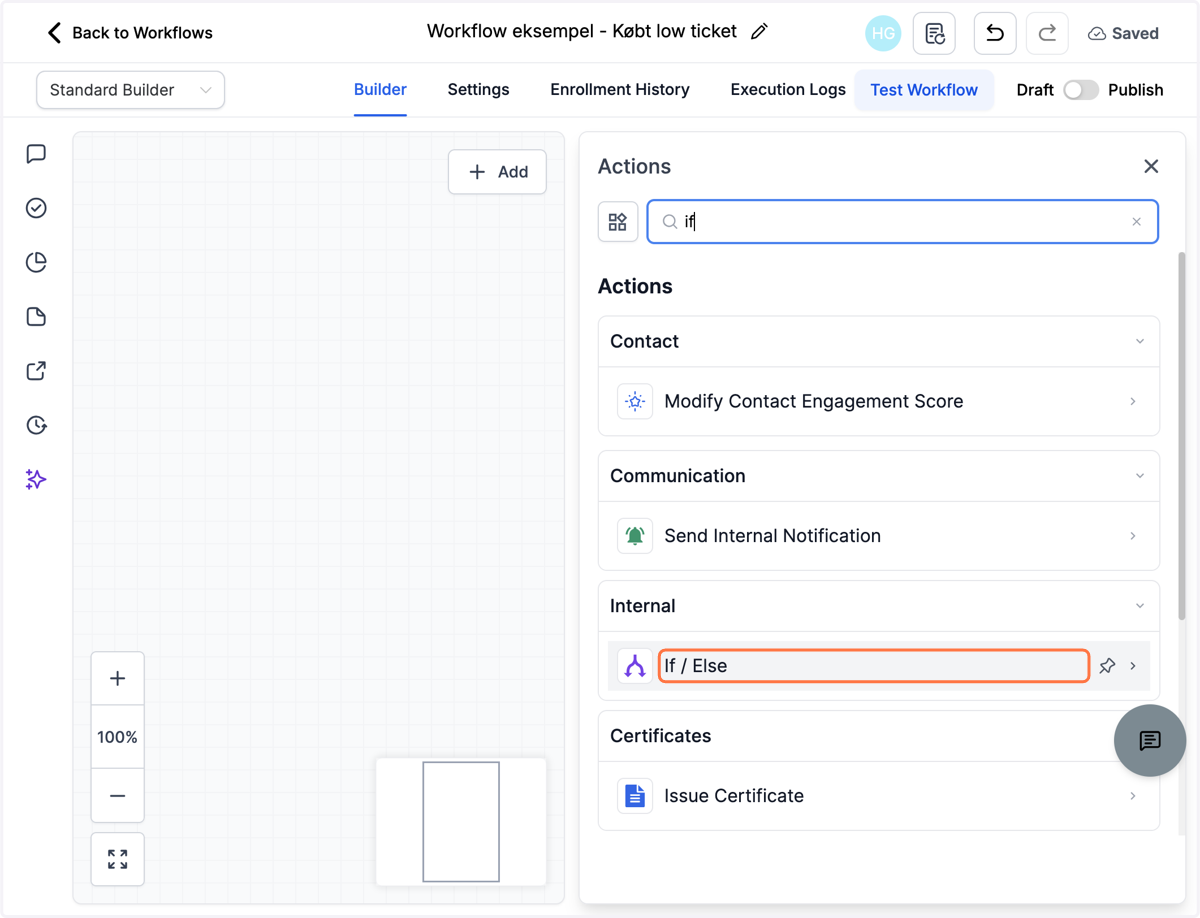
Task: Switch to the Builder tab
Action: click(380, 90)
